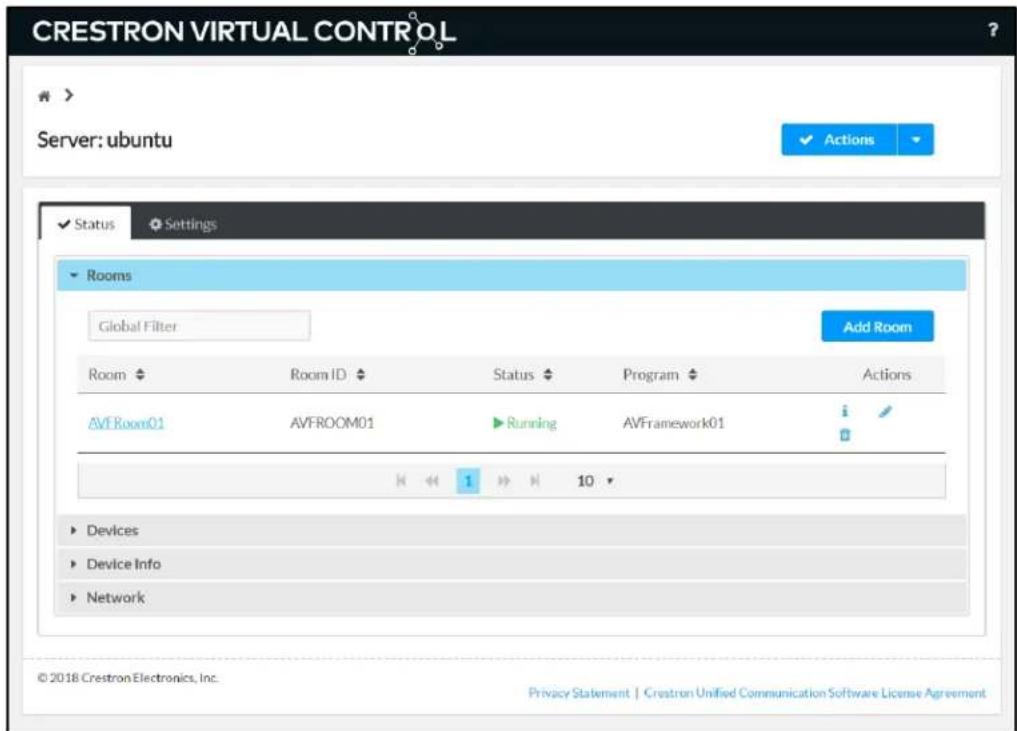Click the AVFramework01 program cell
The width and height of the screenshot is (1017, 731).
pos(673,423)
